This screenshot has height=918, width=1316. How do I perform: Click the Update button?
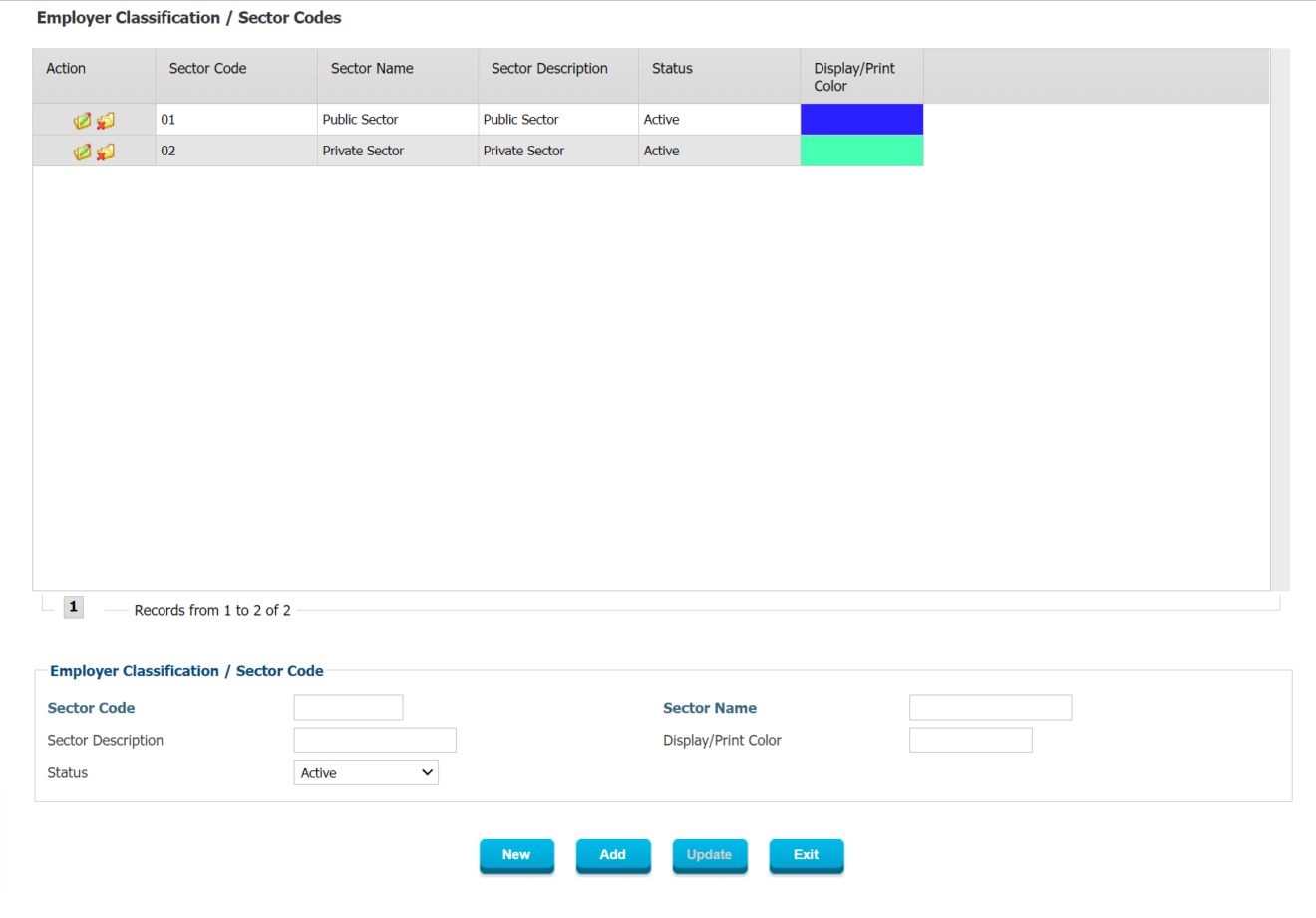pos(710,855)
